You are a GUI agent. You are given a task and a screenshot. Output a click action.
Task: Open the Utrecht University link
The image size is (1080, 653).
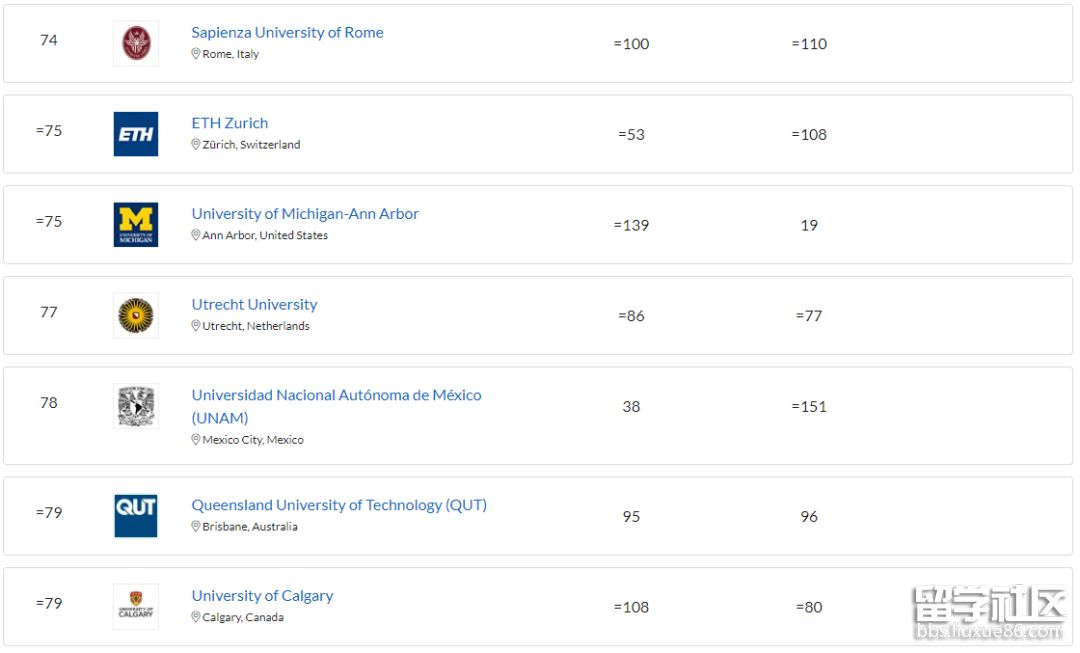click(x=254, y=304)
